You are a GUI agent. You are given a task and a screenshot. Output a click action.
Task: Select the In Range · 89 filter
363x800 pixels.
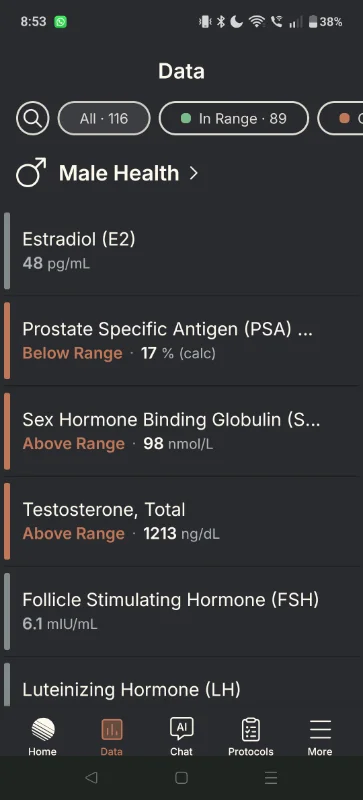[234, 118]
